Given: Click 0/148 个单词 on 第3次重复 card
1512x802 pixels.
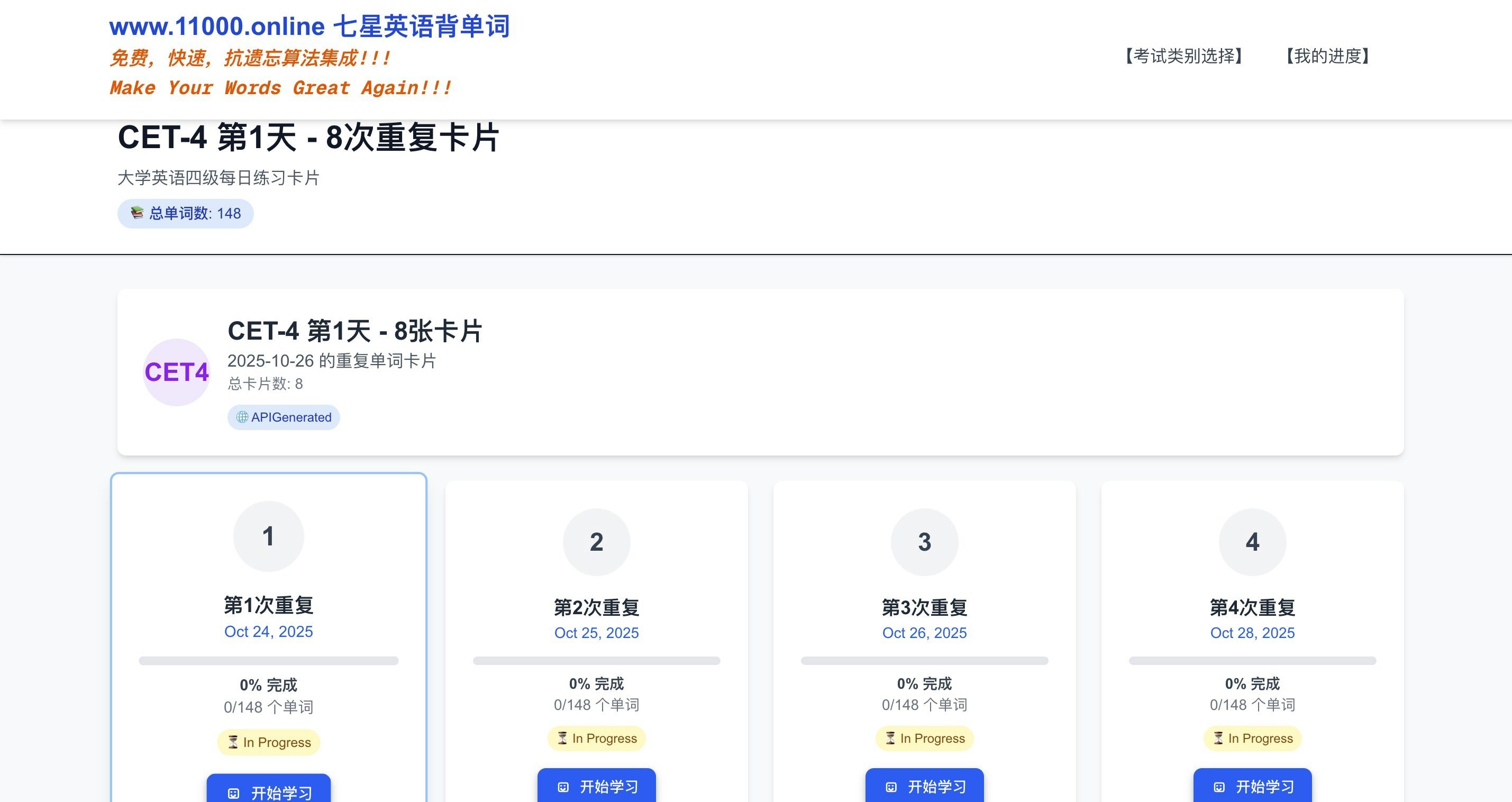Looking at the screenshot, I should pyautogui.click(x=924, y=705).
